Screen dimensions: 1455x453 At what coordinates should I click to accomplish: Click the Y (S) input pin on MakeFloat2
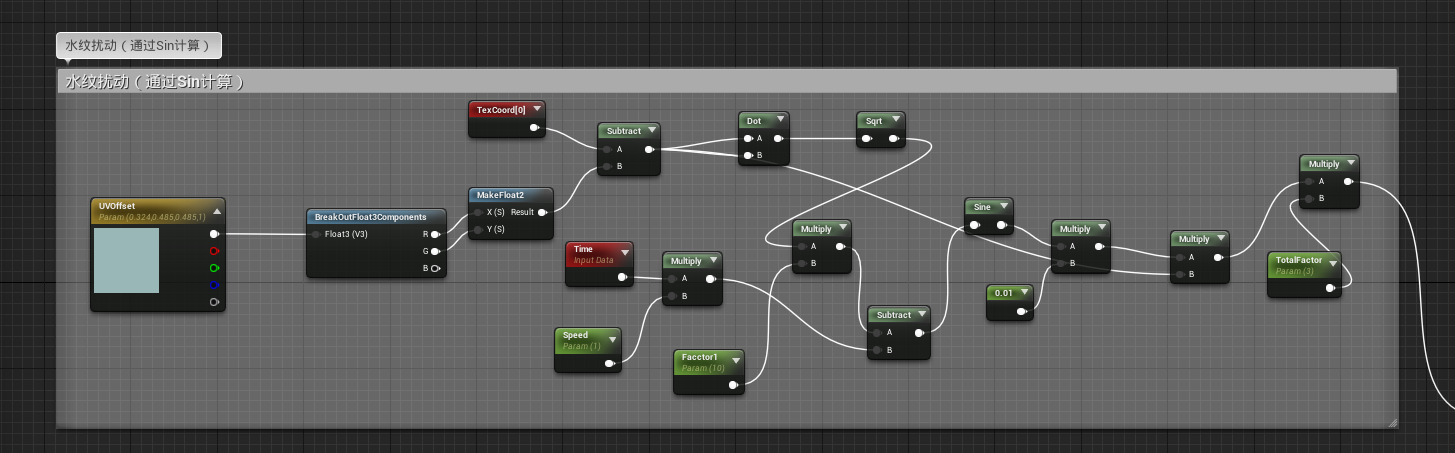coord(479,229)
